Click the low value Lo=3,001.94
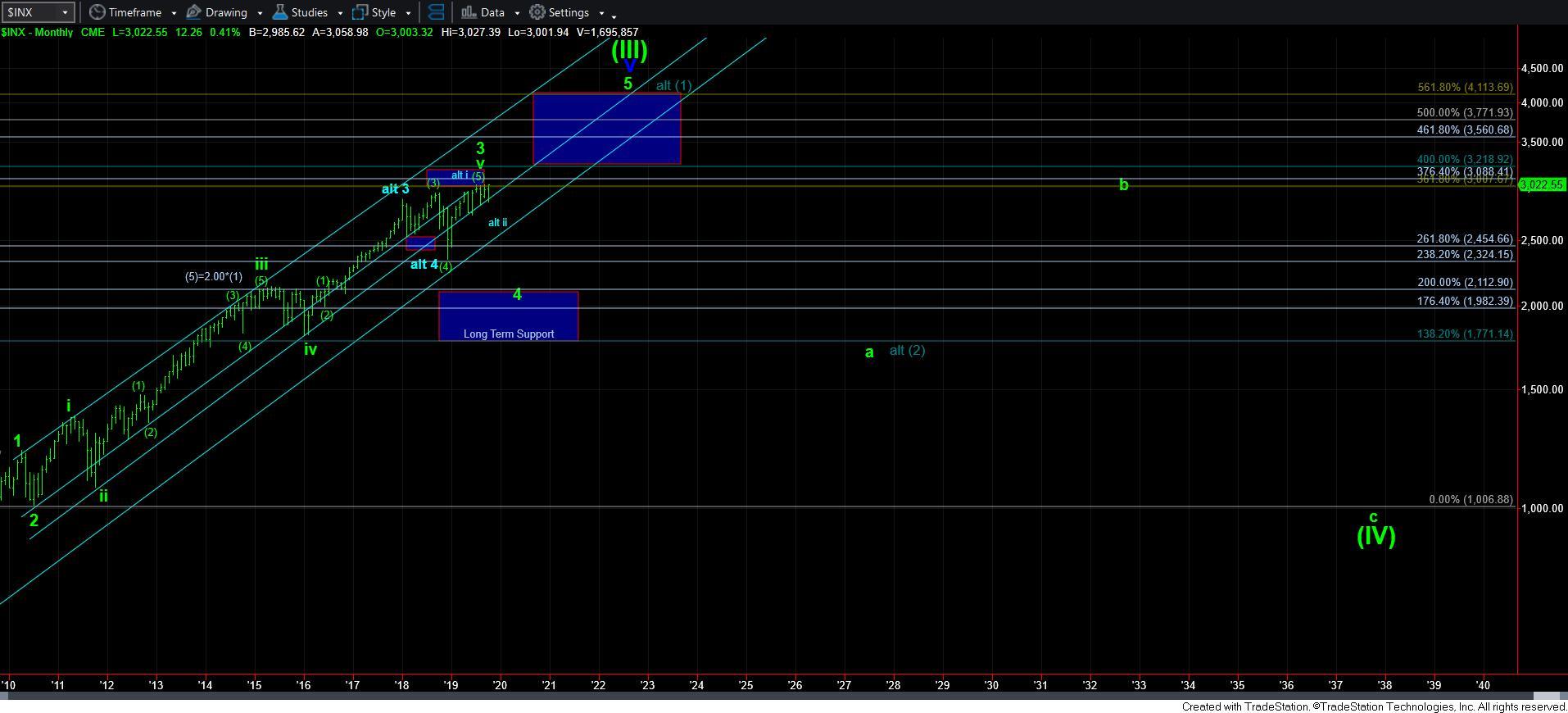The width and height of the screenshot is (1568, 713). 538,33
